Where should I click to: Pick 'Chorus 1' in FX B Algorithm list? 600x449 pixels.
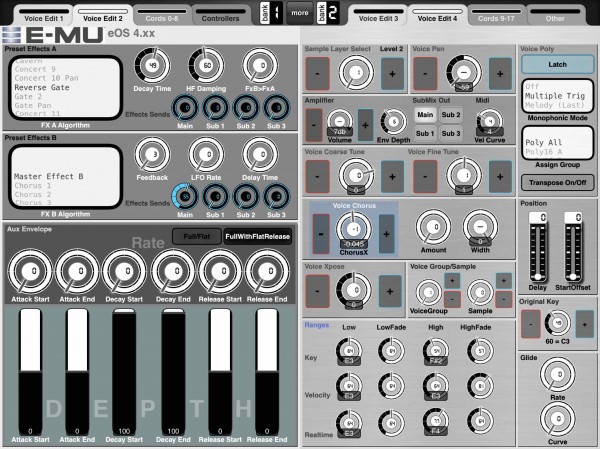33,186
